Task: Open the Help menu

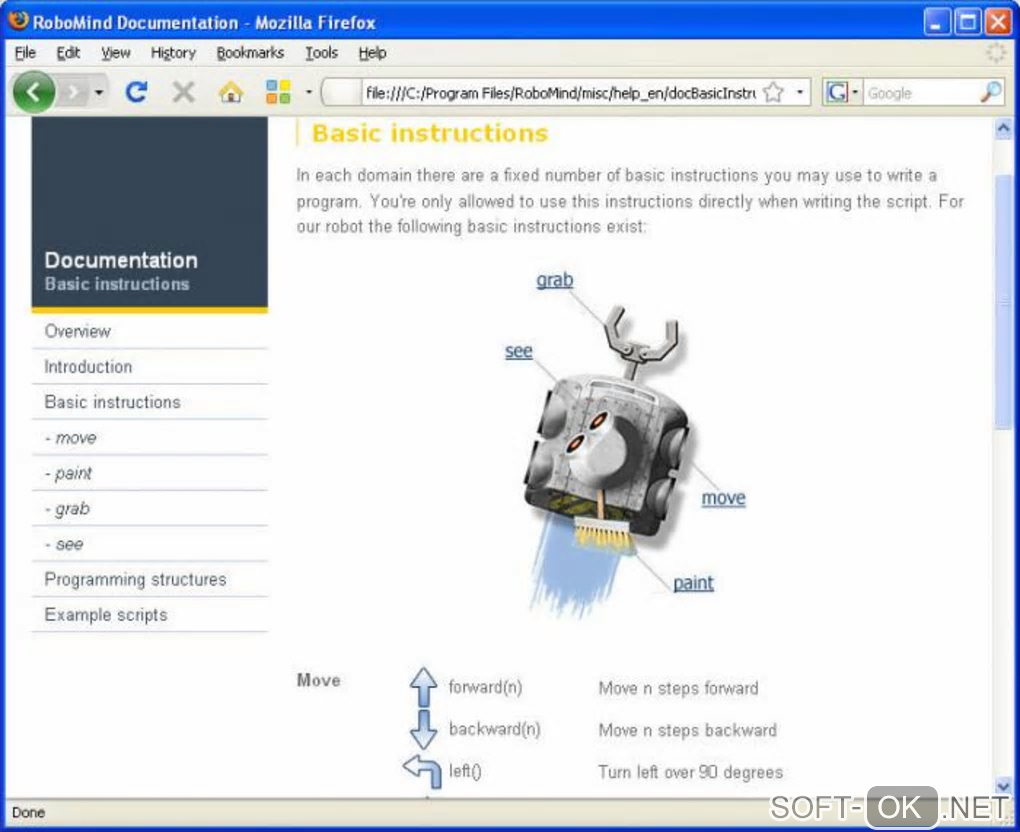Action: pyautogui.click(x=372, y=53)
